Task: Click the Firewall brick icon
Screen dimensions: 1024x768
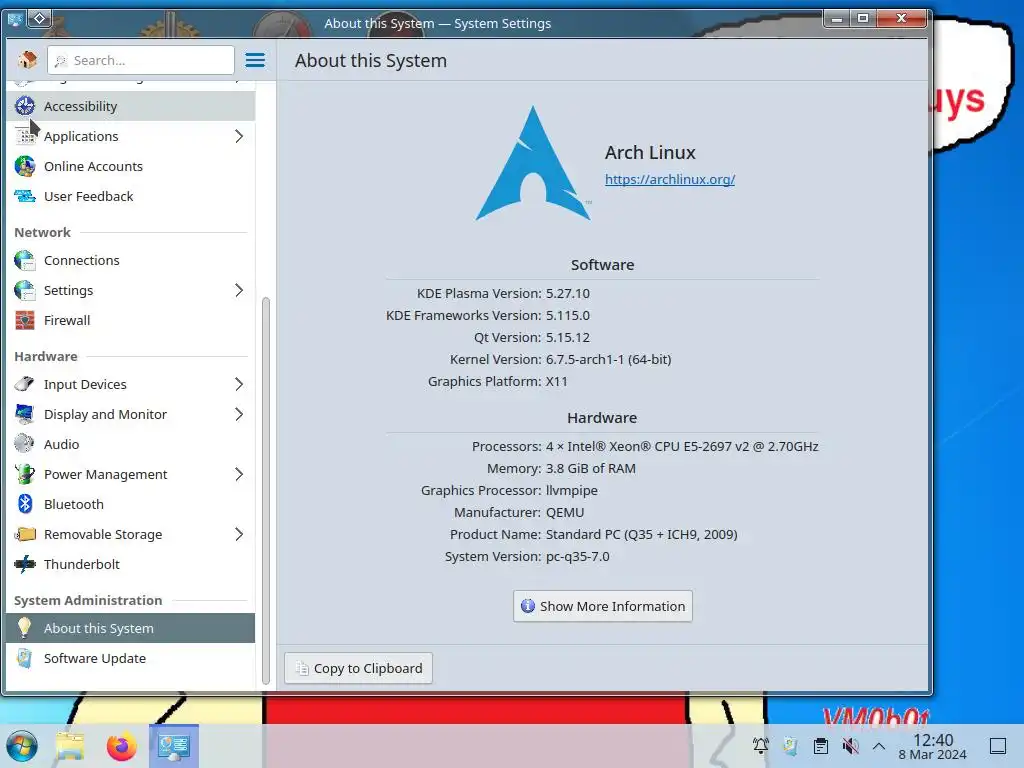Action: pyautogui.click(x=25, y=320)
